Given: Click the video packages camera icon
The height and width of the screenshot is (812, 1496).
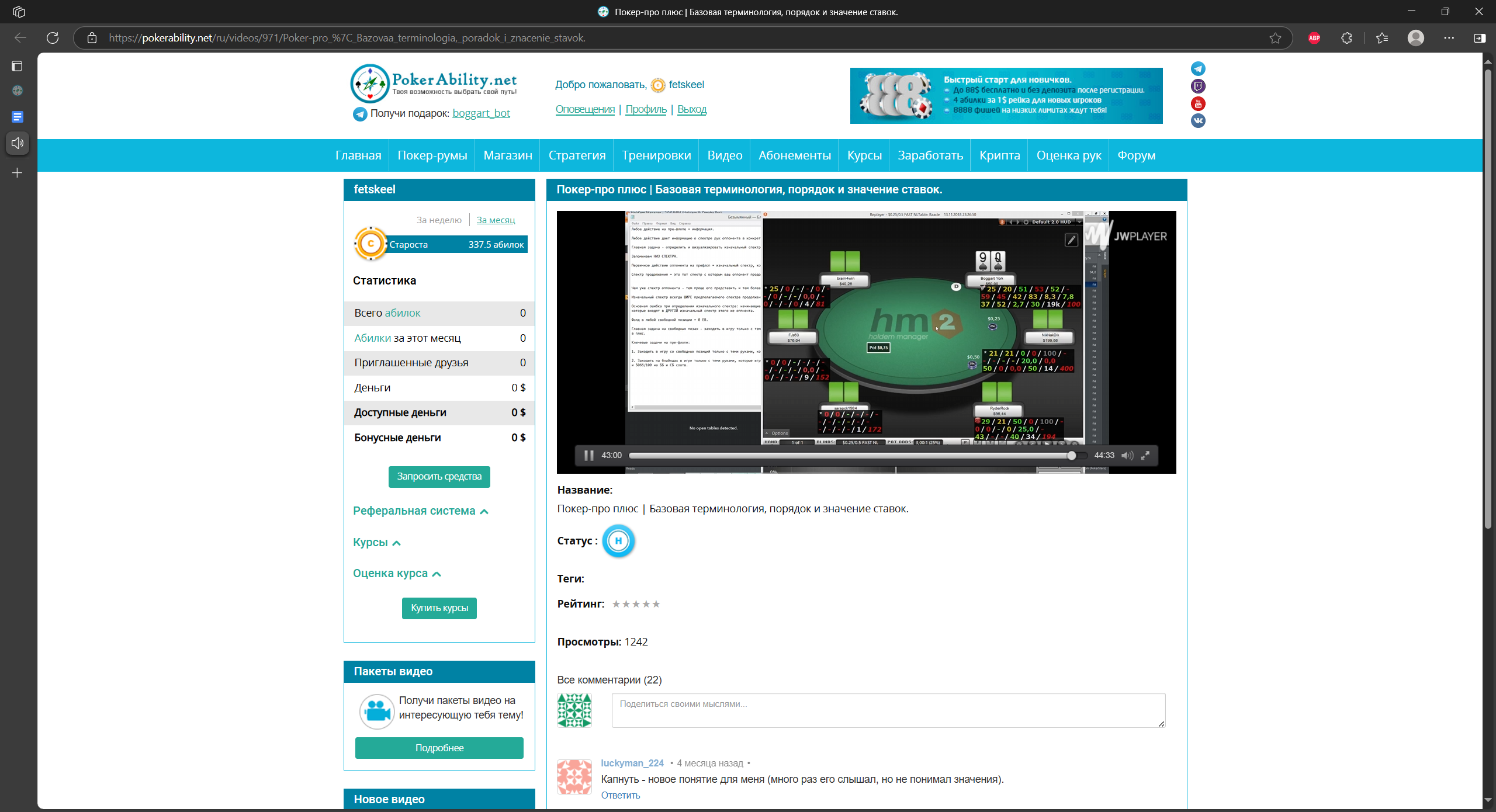Looking at the screenshot, I should coord(377,712).
